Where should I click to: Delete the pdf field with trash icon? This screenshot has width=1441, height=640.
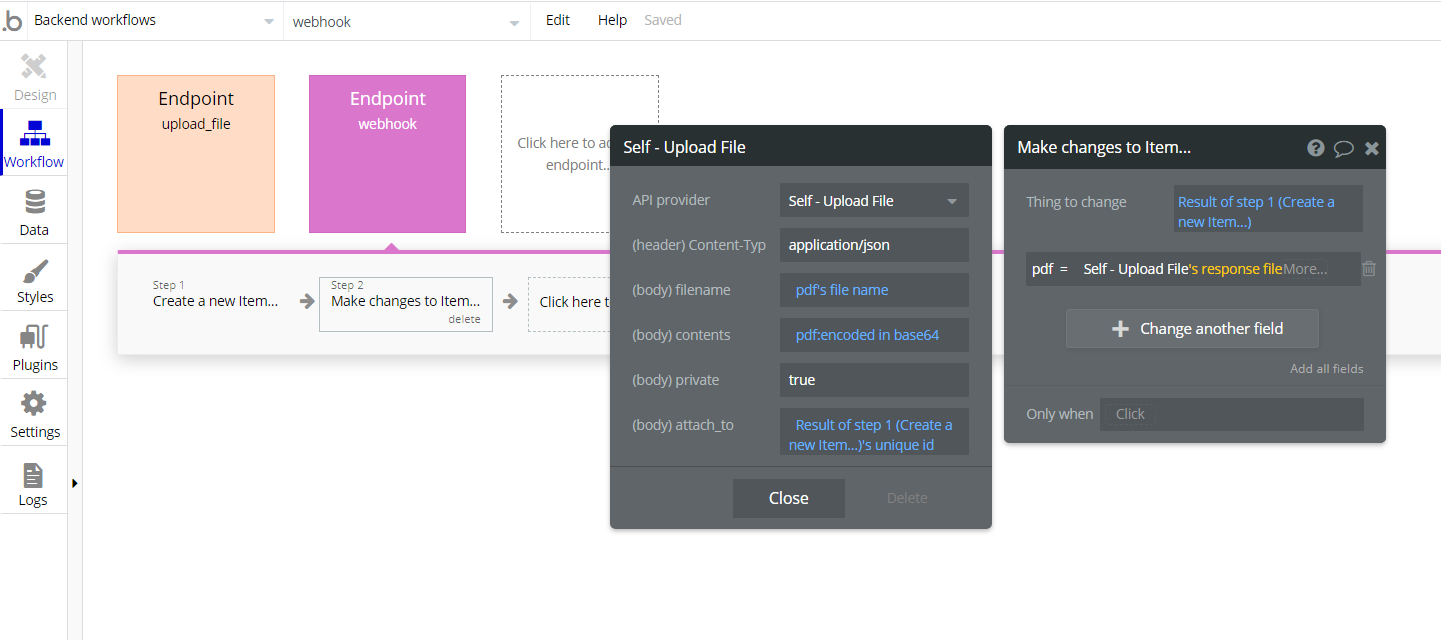point(1369,269)
